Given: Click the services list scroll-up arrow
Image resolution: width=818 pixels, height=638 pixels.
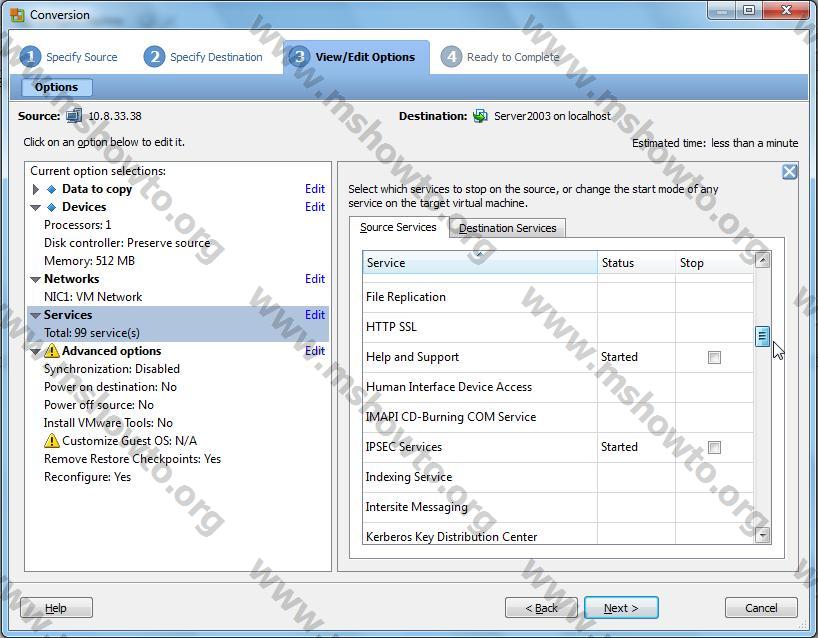Looking at the screenshot, I should tap(763, 260).
